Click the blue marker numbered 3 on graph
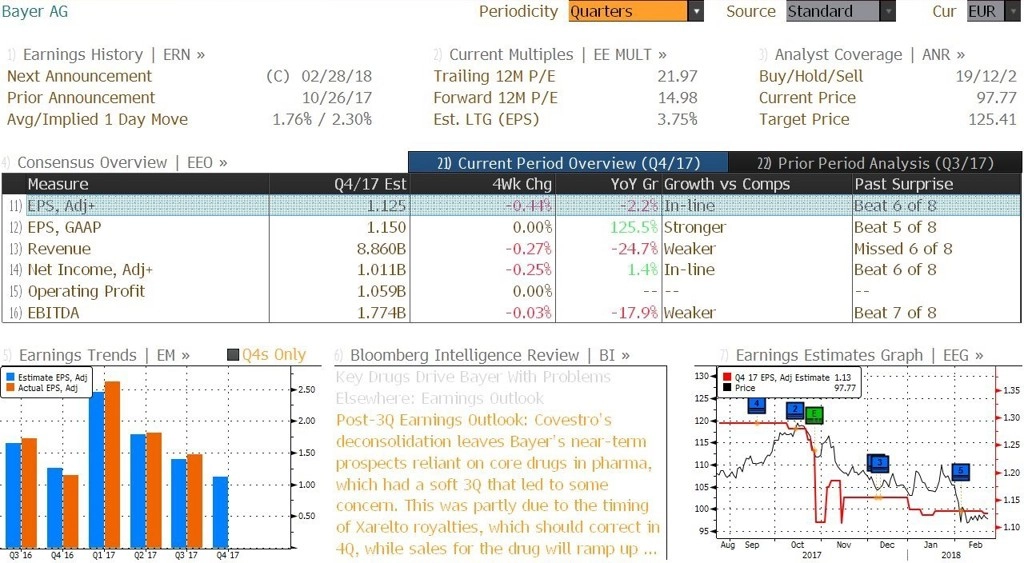1024x563 pixels. click(879, 463)
